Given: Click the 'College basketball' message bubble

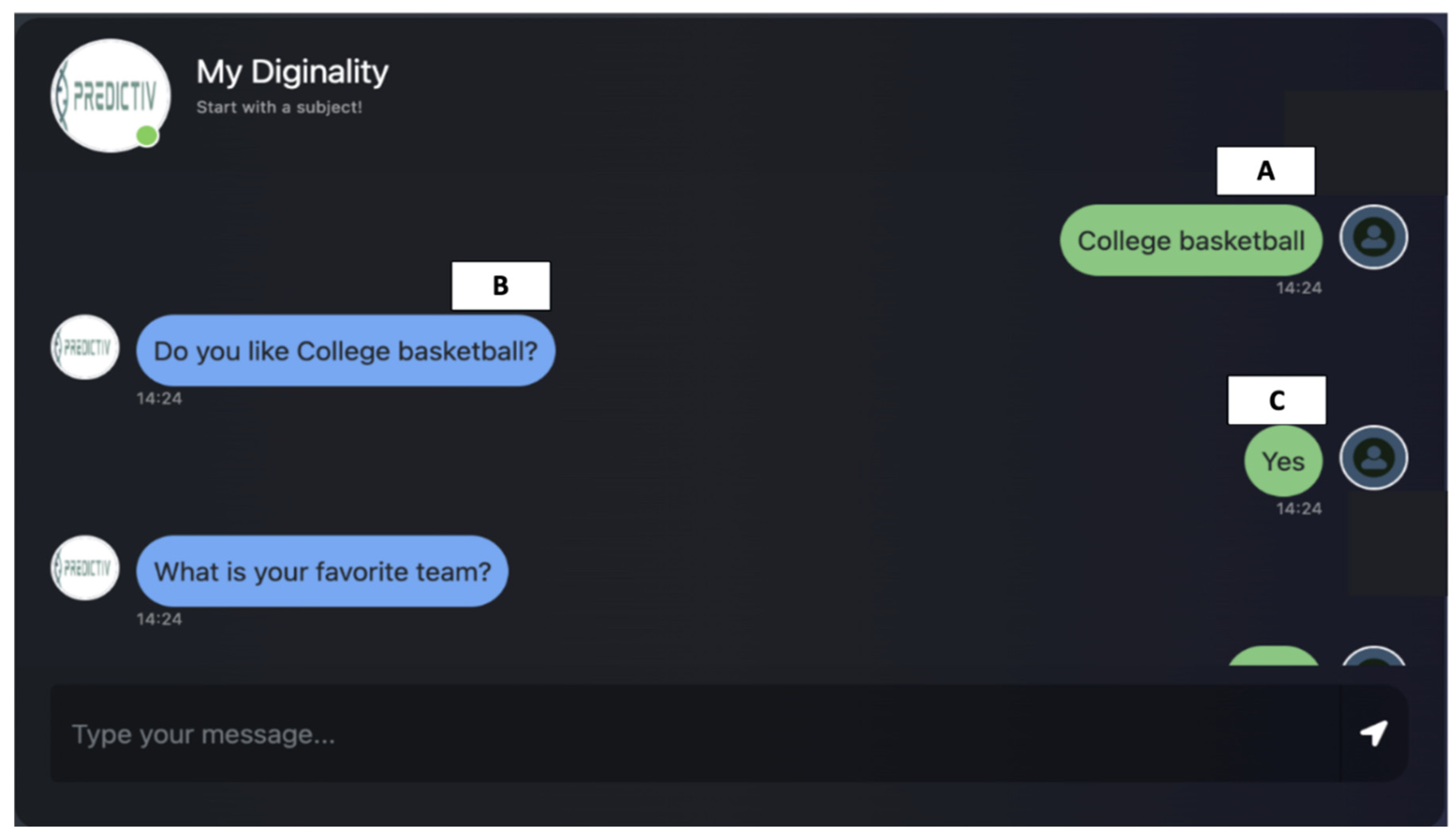Looking at the screenshot, I should (1191, 240).
